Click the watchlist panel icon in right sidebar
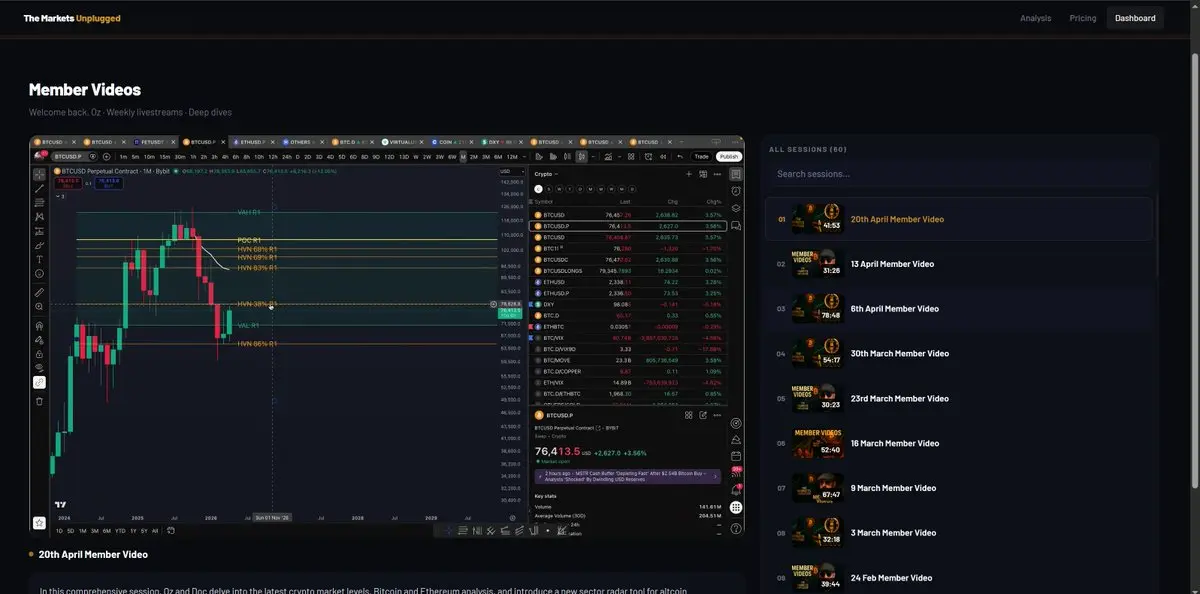The image size is (1200, 594). (x=736, y=174)
